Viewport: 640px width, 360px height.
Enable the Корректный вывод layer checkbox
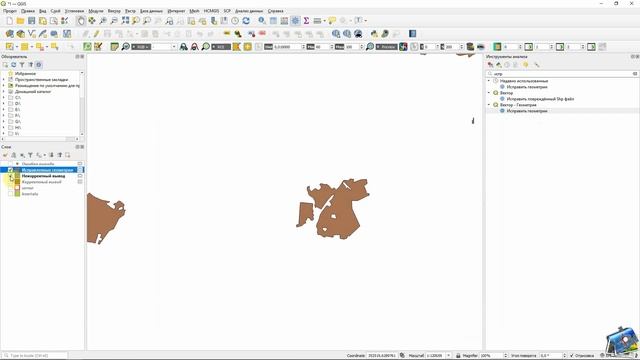click(10, 182)
